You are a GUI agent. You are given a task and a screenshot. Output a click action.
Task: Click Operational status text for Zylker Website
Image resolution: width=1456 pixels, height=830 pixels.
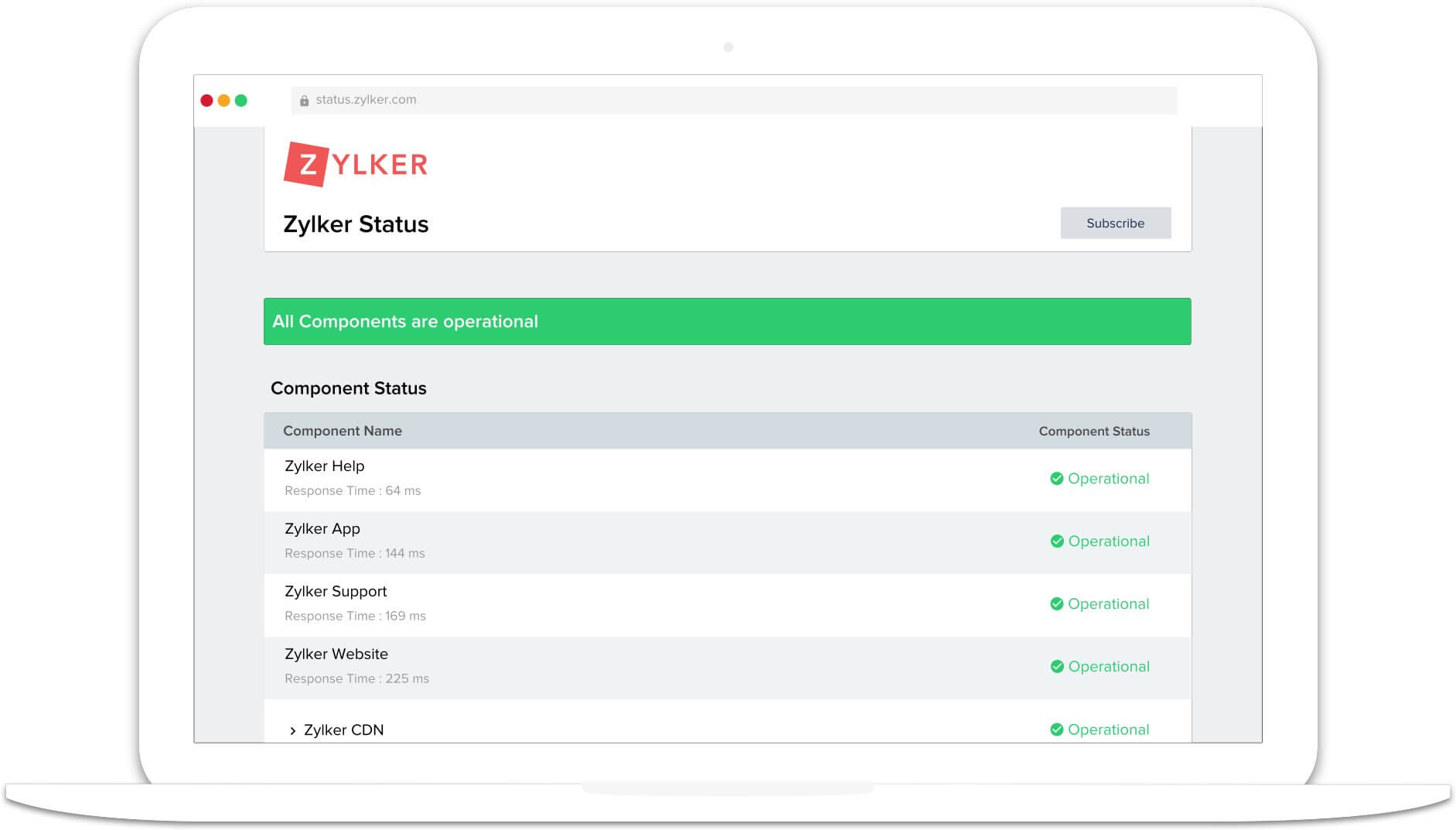[x=1108, y=667]
